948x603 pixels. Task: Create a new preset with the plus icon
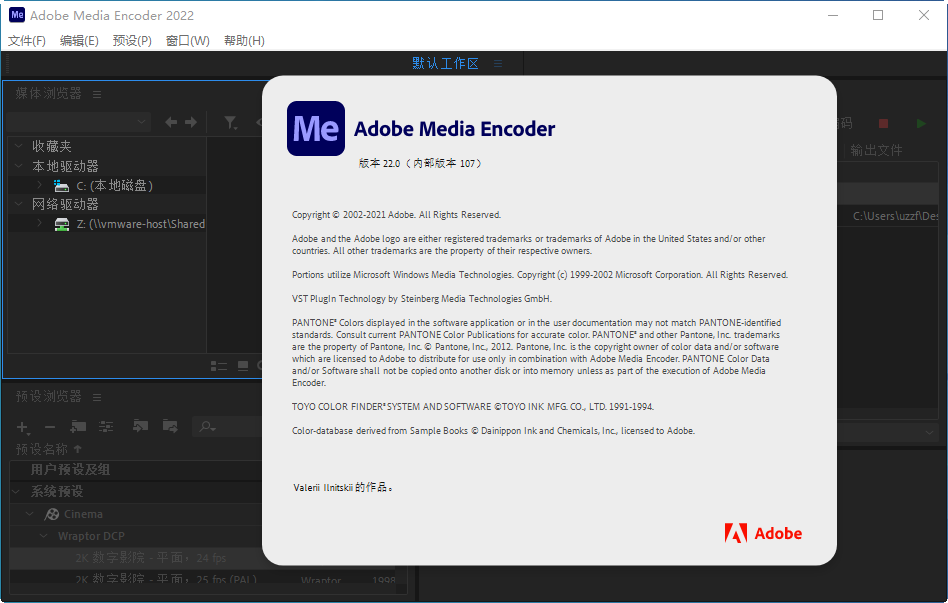[x=21, y=426]
